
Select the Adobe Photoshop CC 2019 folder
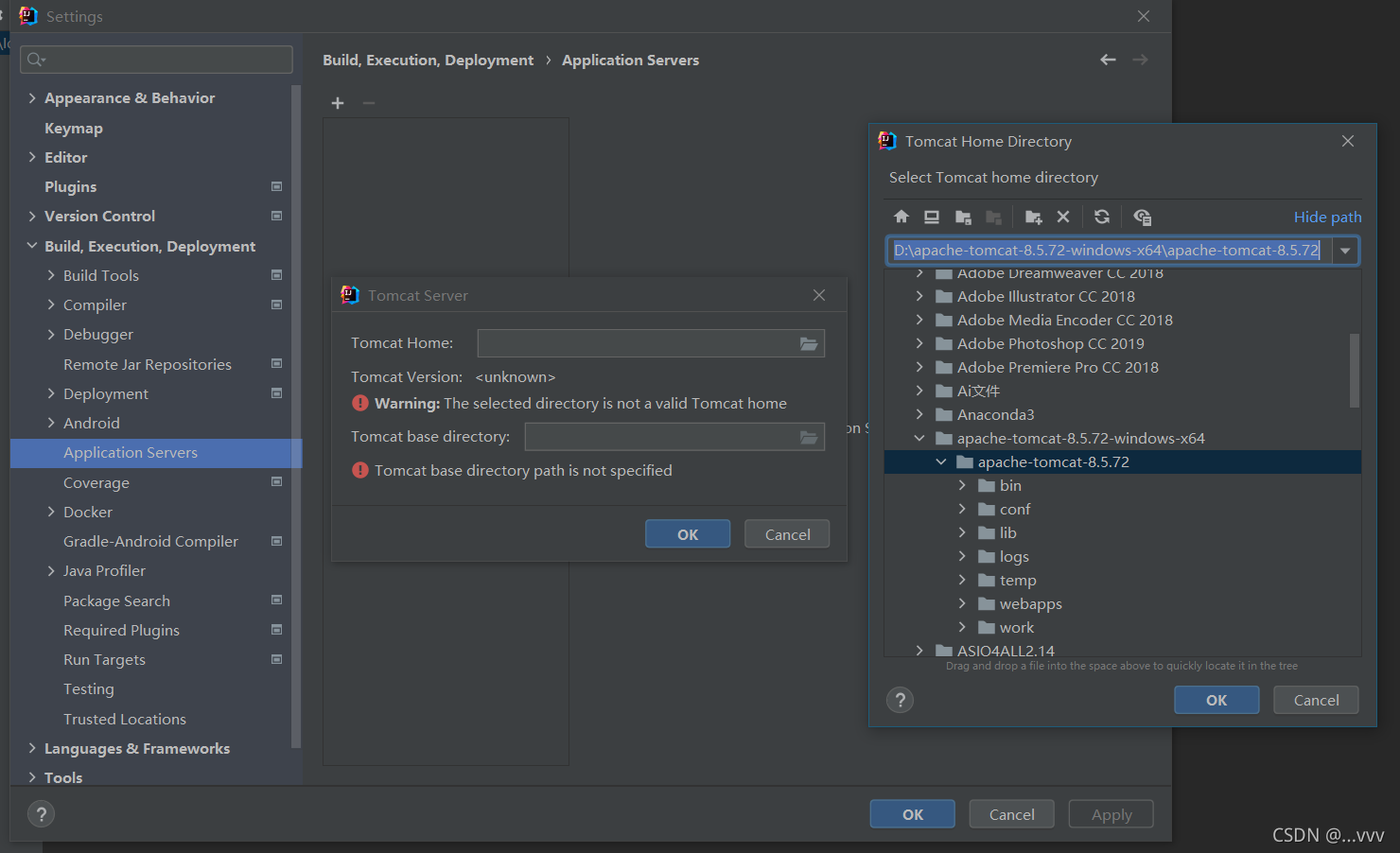(1123, 343)
